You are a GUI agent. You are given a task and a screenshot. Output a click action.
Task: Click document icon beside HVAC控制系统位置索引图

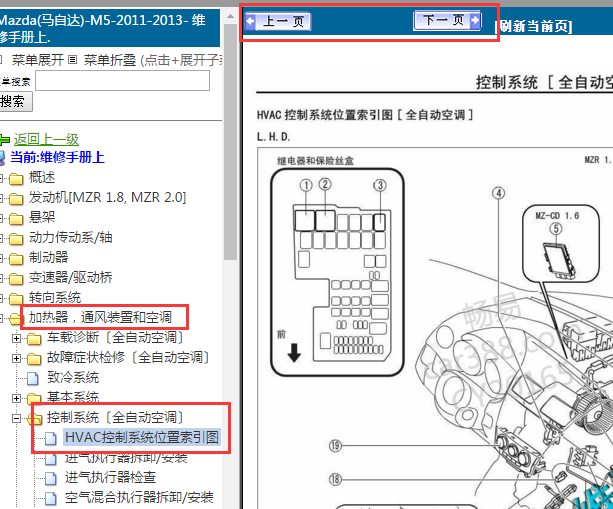tap(51, 439)
